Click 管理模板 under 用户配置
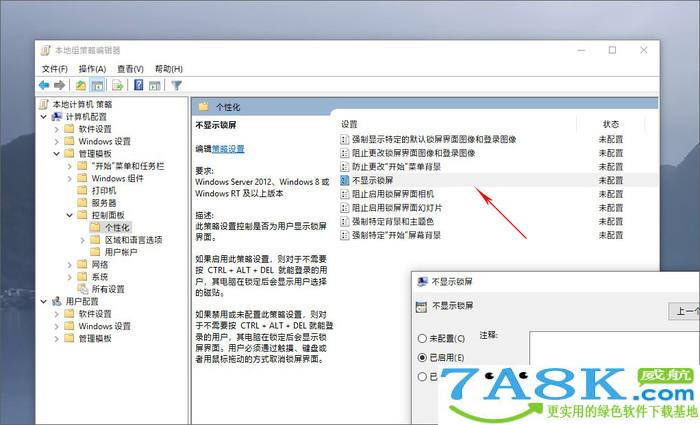This screenshot has width=700, height=425. (x=95, y=339)
